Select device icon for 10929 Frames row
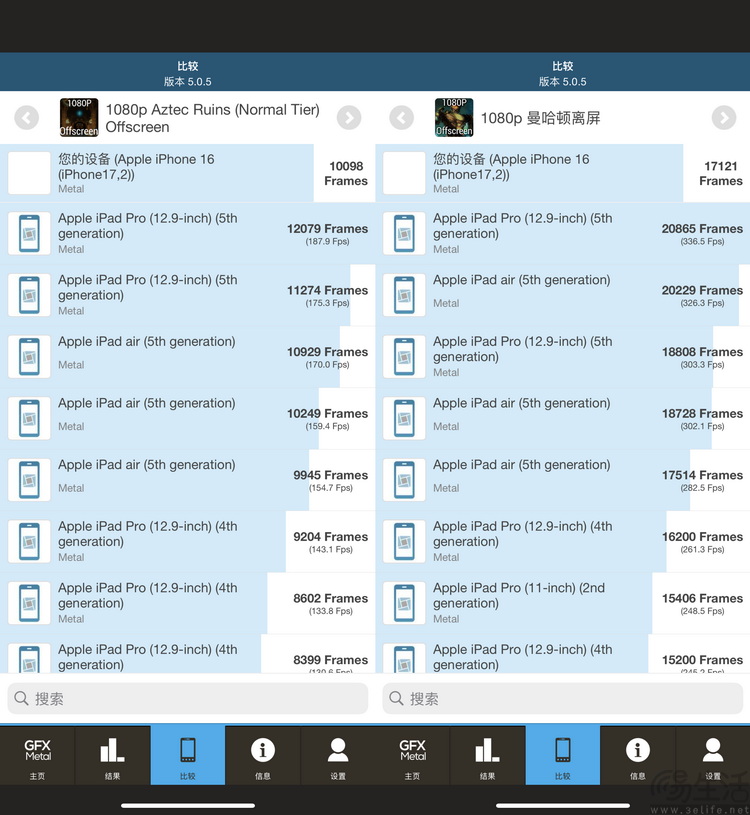Screen dimensions: 750x815 pos(29,357)
